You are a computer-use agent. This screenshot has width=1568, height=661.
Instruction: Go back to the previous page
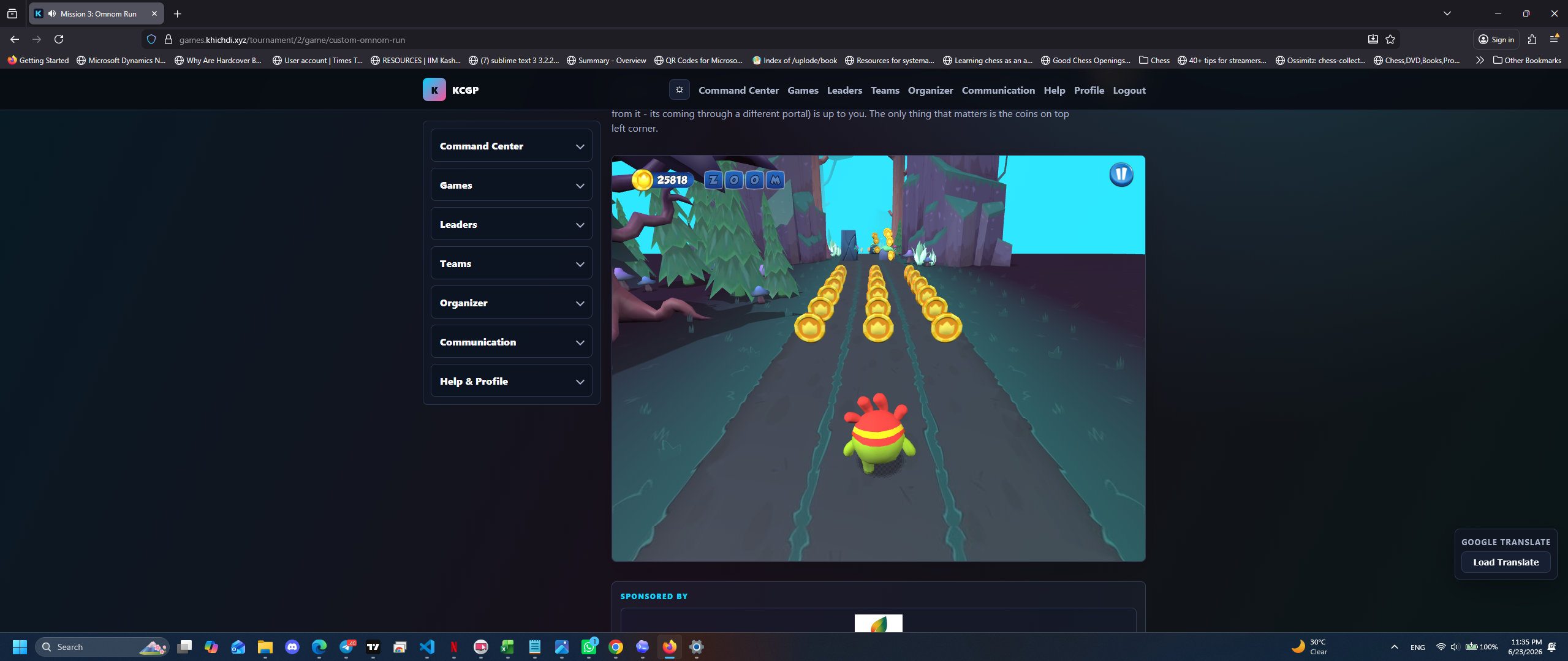(x=15, y=40)
